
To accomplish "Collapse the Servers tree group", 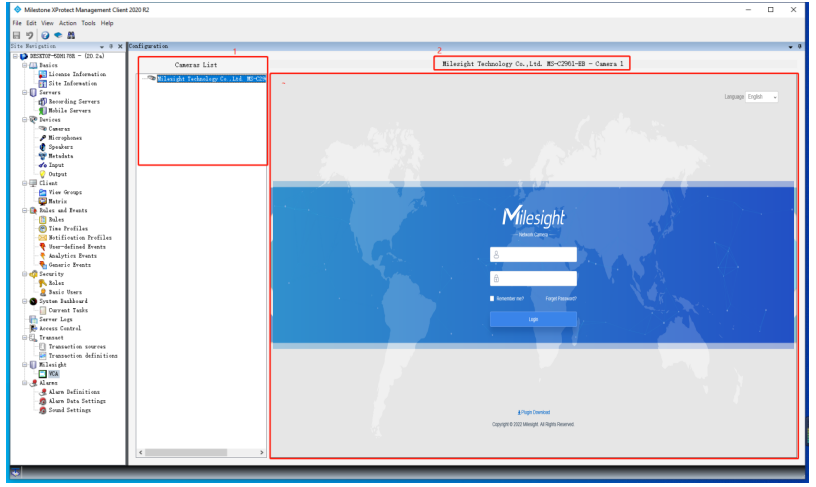I will click(24, 93).
